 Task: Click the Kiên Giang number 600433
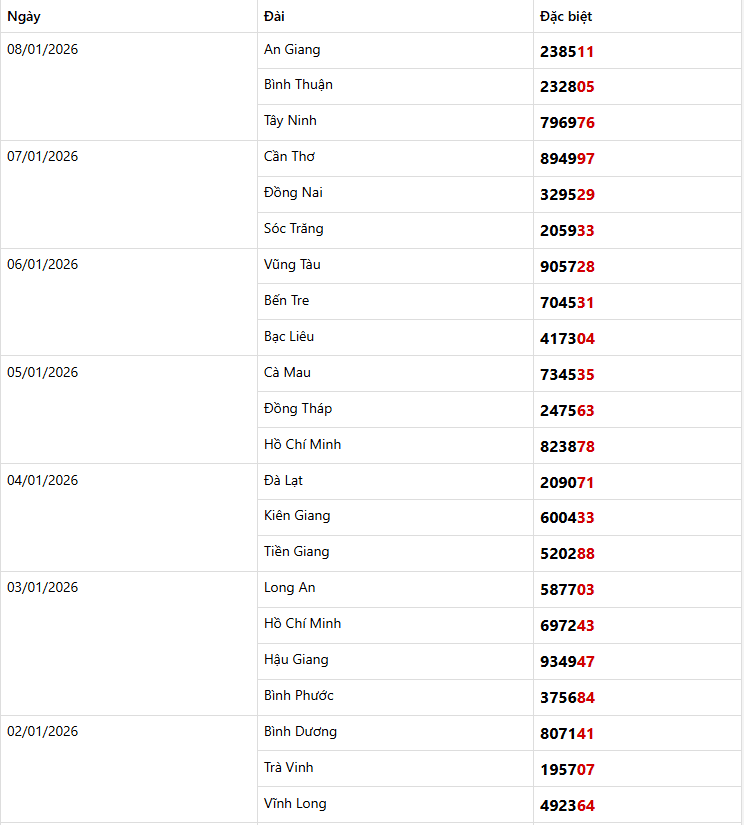click(x=567, y=518)
